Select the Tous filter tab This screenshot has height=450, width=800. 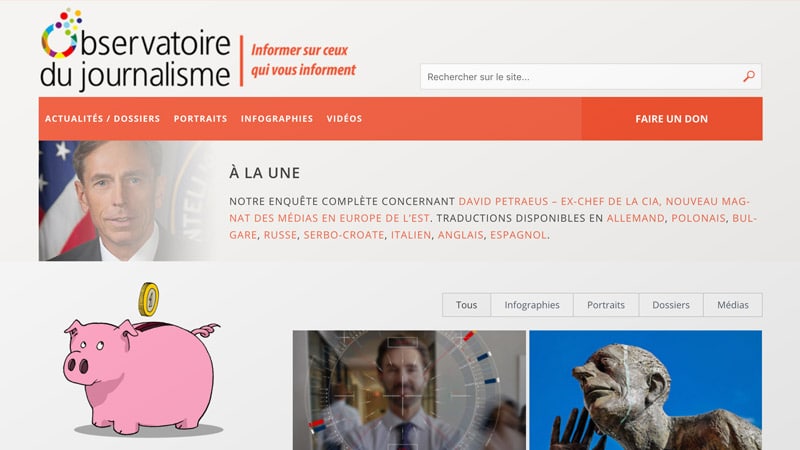(x=466, y=305)
